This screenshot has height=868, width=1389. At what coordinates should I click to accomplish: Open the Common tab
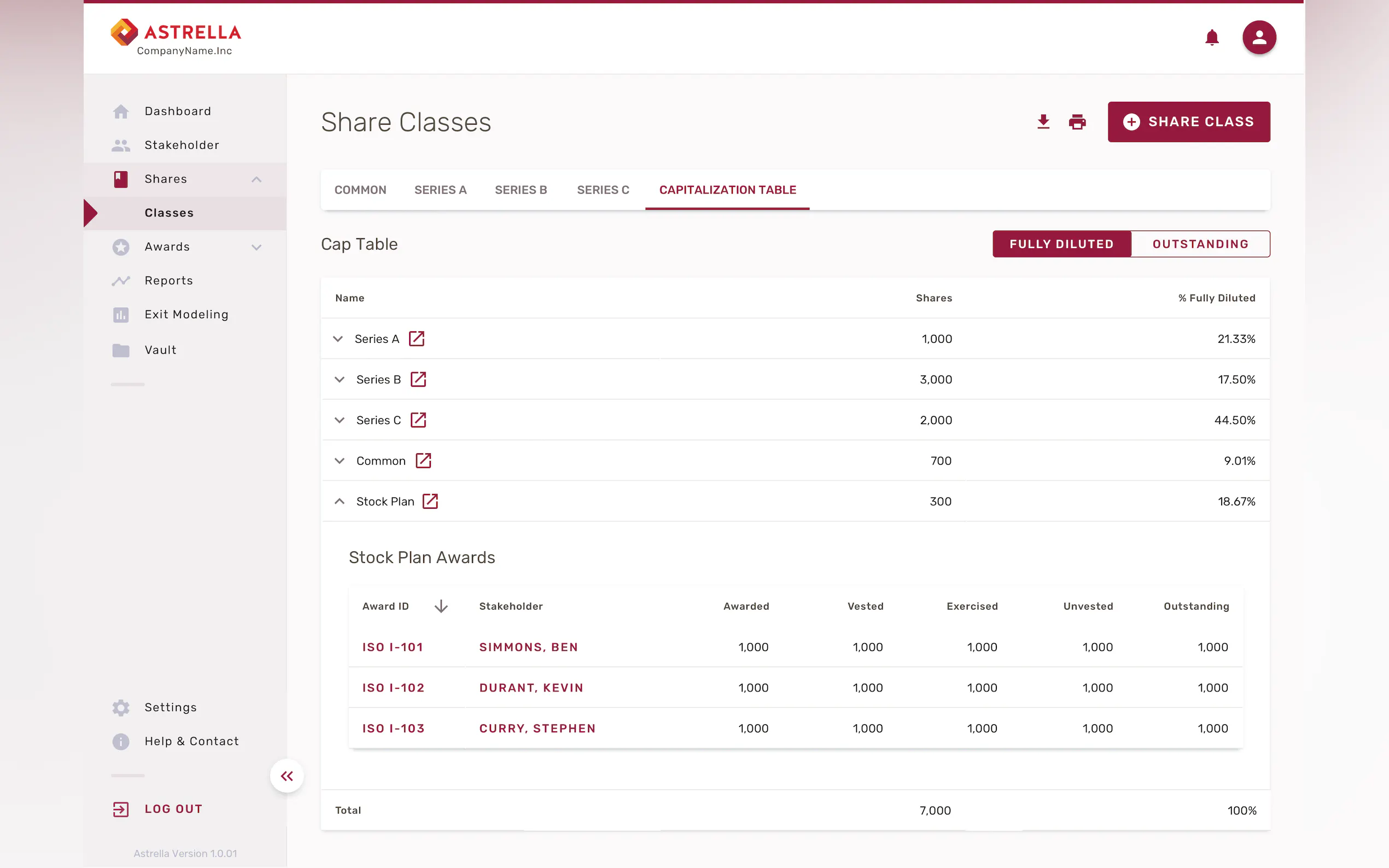point(360,190)
